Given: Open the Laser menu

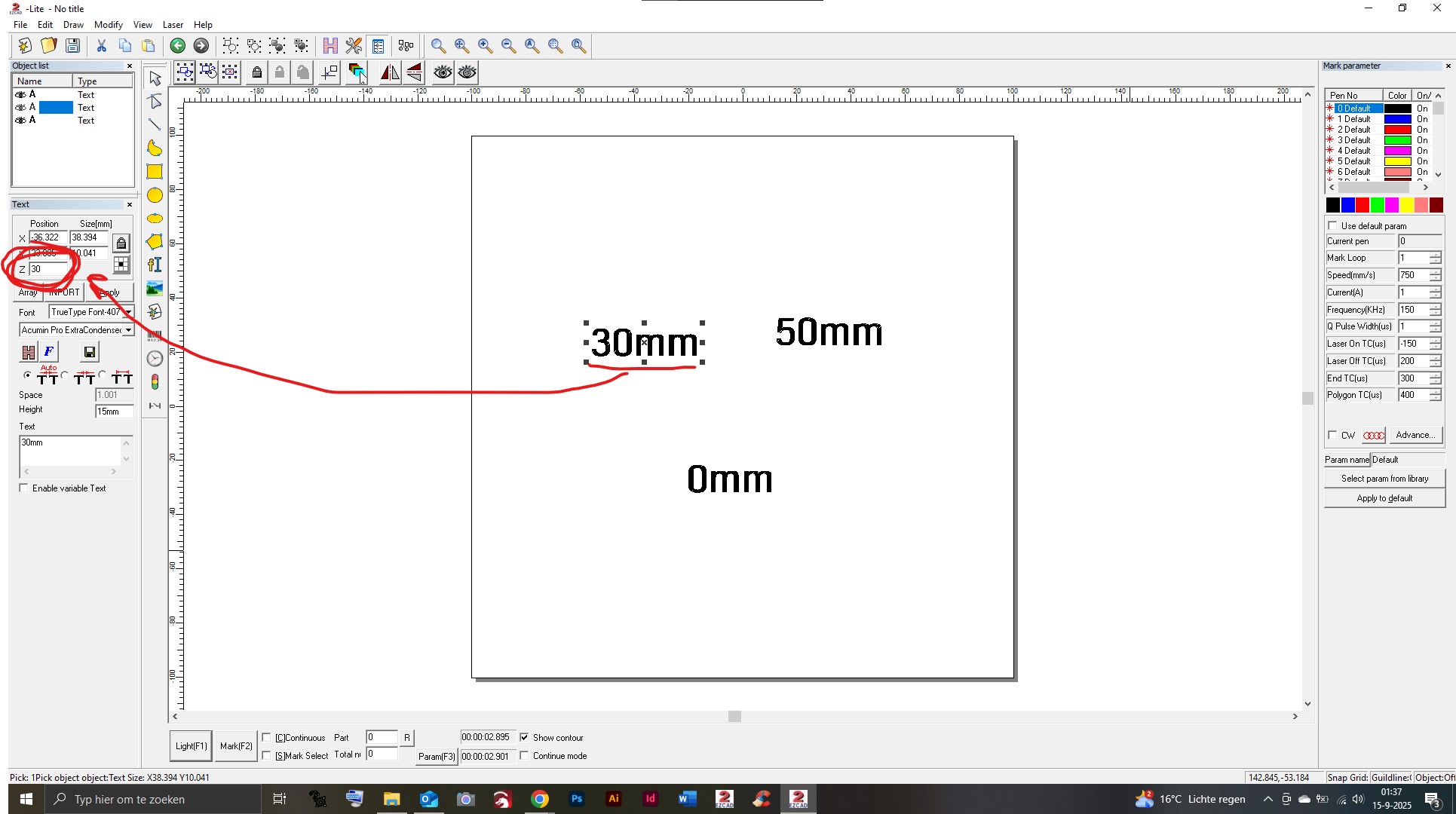Looking at the screenshot, I should point(173,25).
